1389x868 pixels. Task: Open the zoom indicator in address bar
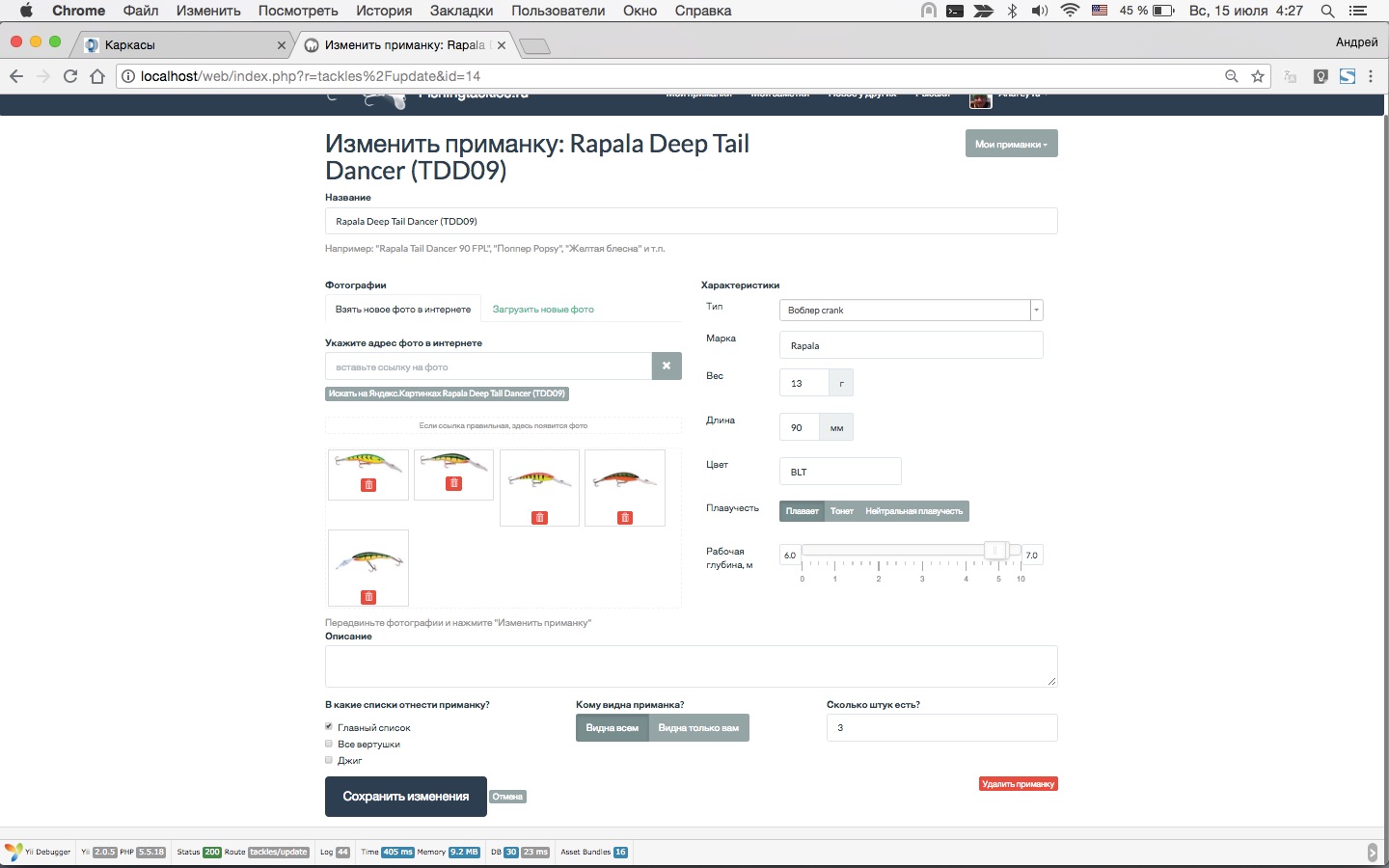pyautogui.click(x=1232, y=76)
